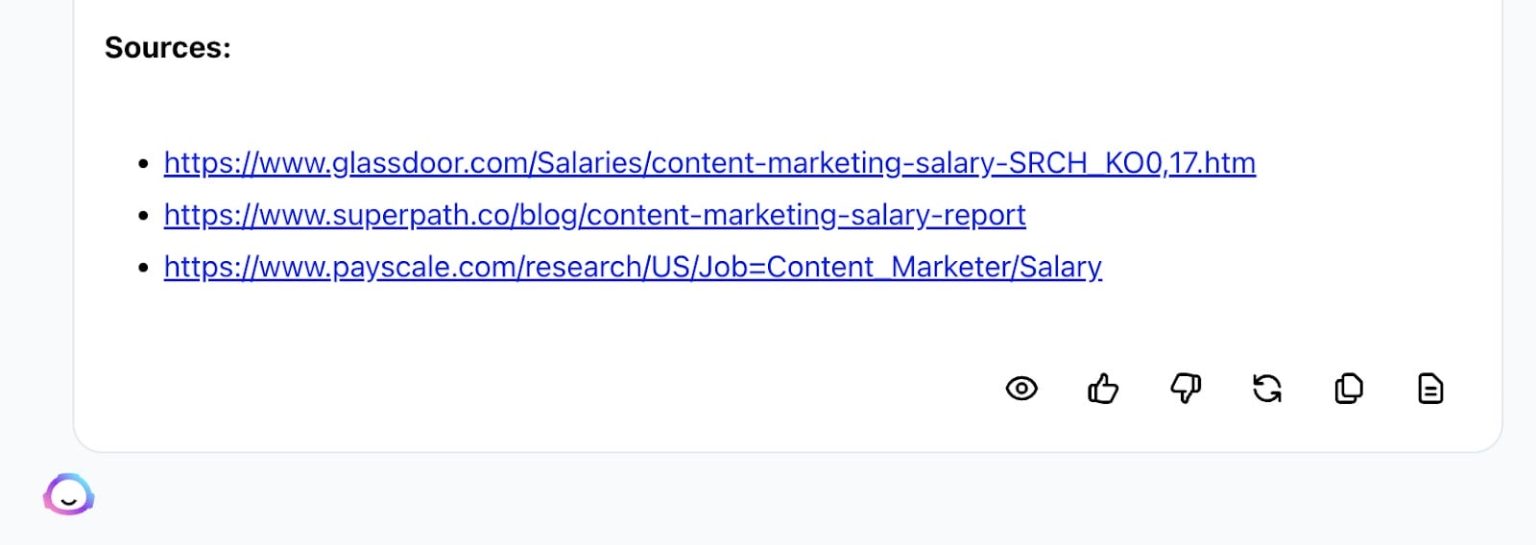Open the Glassdoor content marketing salary link
1536x545 pixels.
(709, 163)
